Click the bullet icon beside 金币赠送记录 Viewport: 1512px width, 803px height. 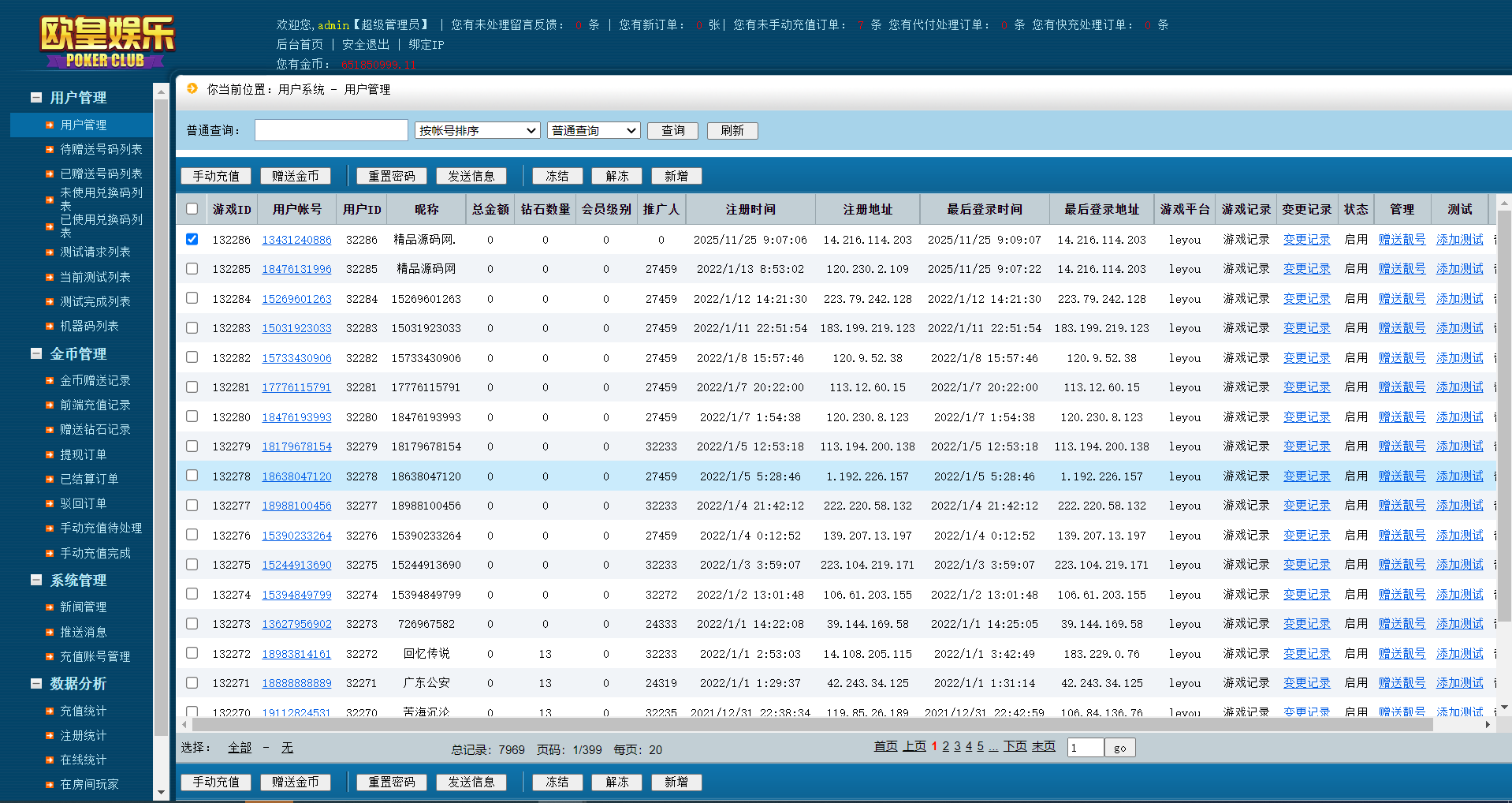[x=50, y=381]
